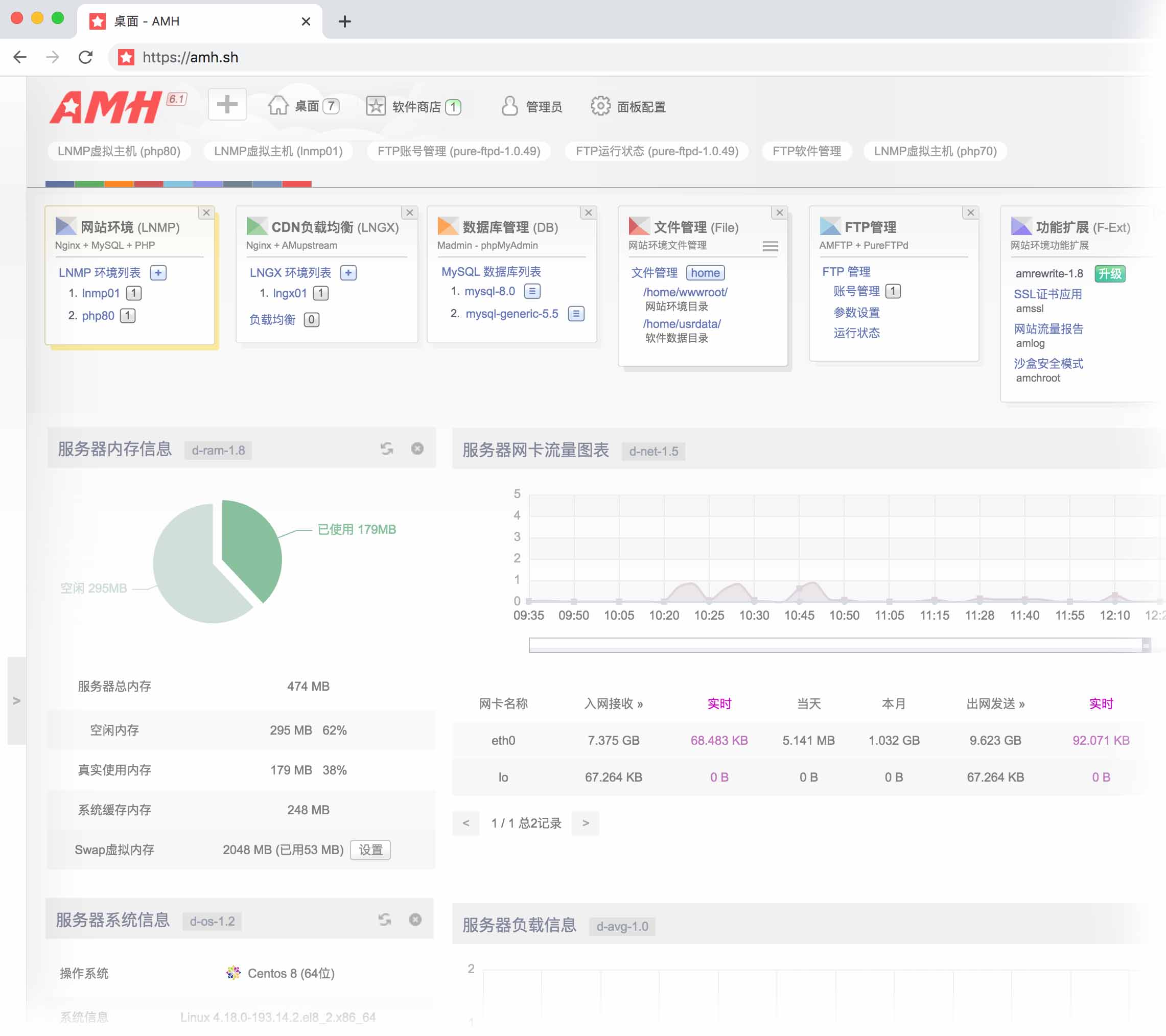Reload the page in browser
This screenshot has width=1166, height=1036.
[x=85, y=57]
